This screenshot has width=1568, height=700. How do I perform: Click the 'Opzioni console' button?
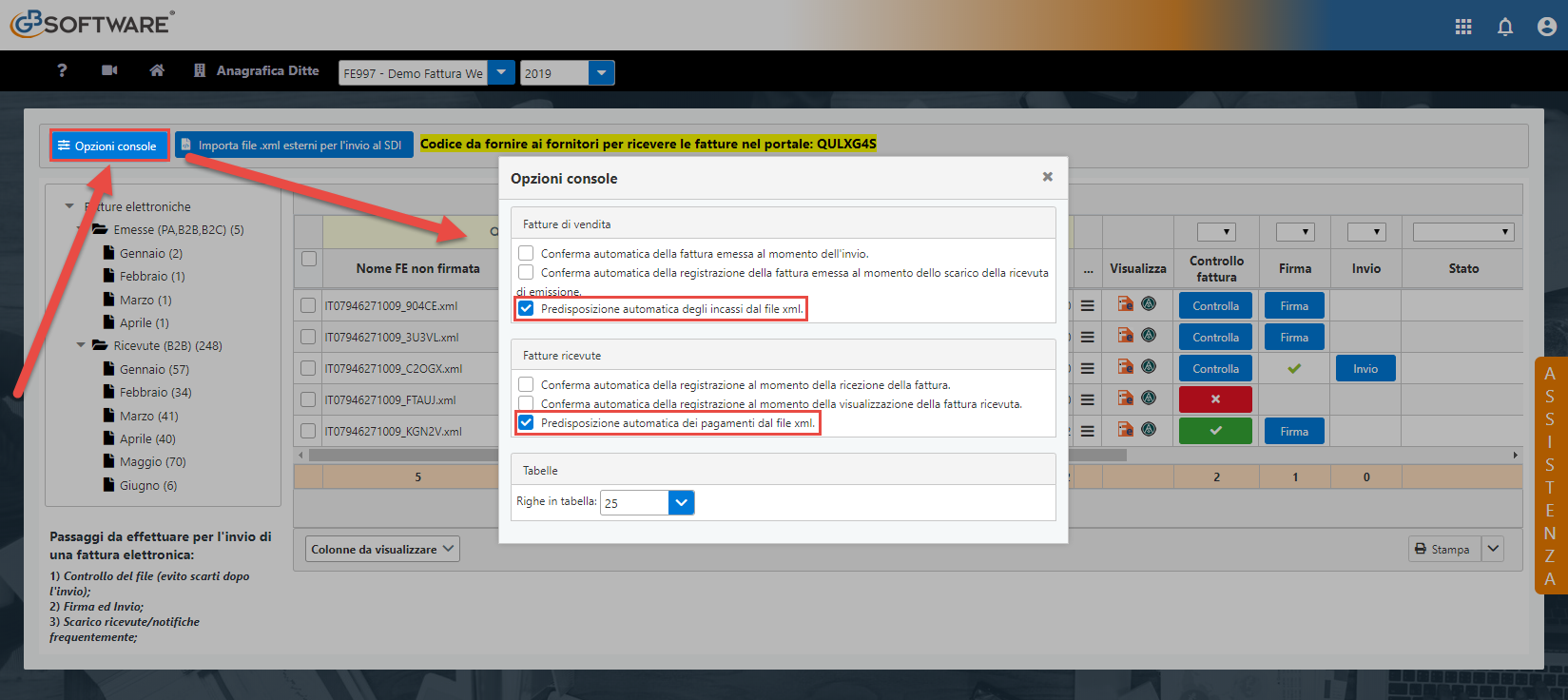(x=108, y=146)
